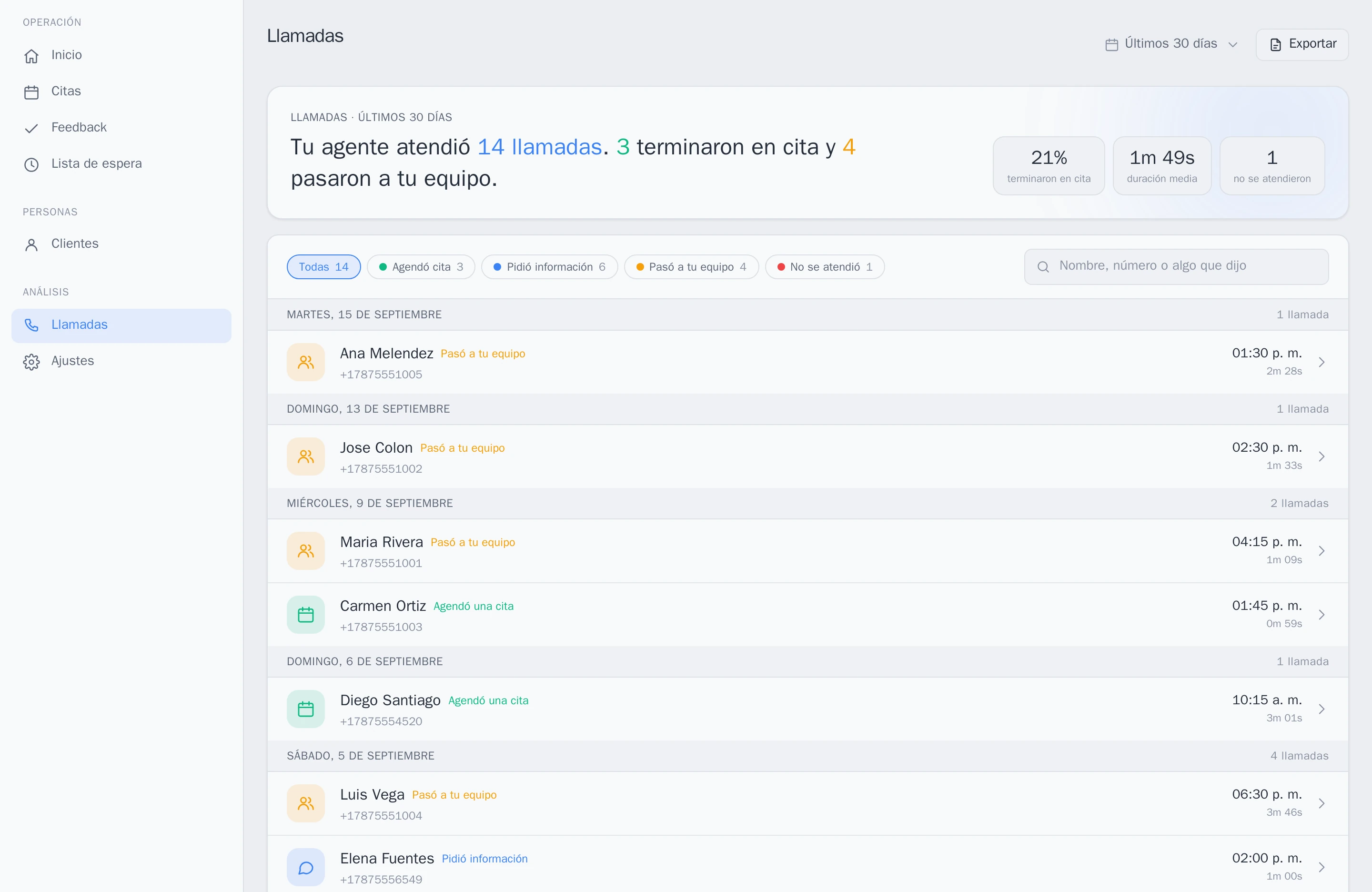Filter by No se atendió chip
Screen dimensions: 1372x892
click(824, 267)
